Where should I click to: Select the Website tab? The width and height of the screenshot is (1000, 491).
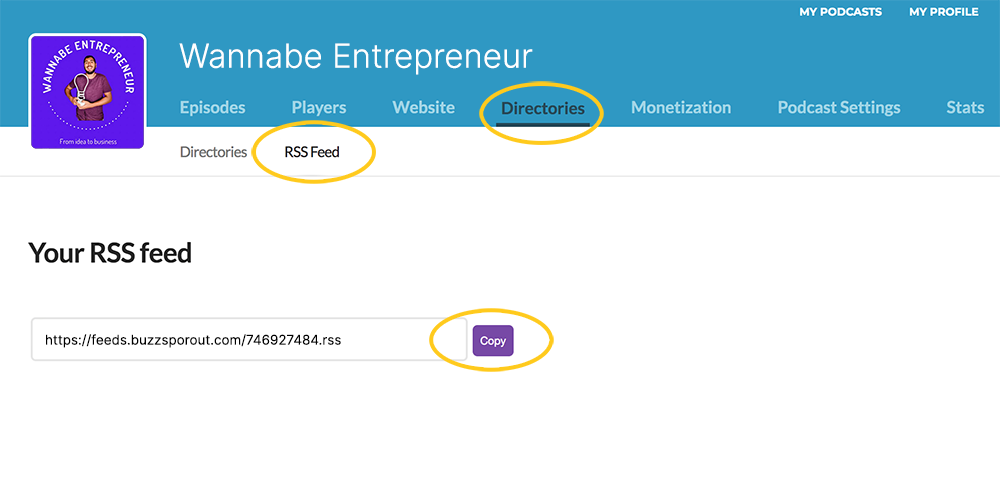click(423, 107)
